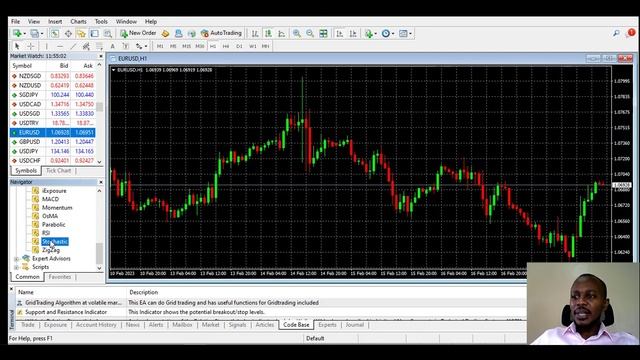
Task: Toggle Chart Shift
Action: click(353, 33)
